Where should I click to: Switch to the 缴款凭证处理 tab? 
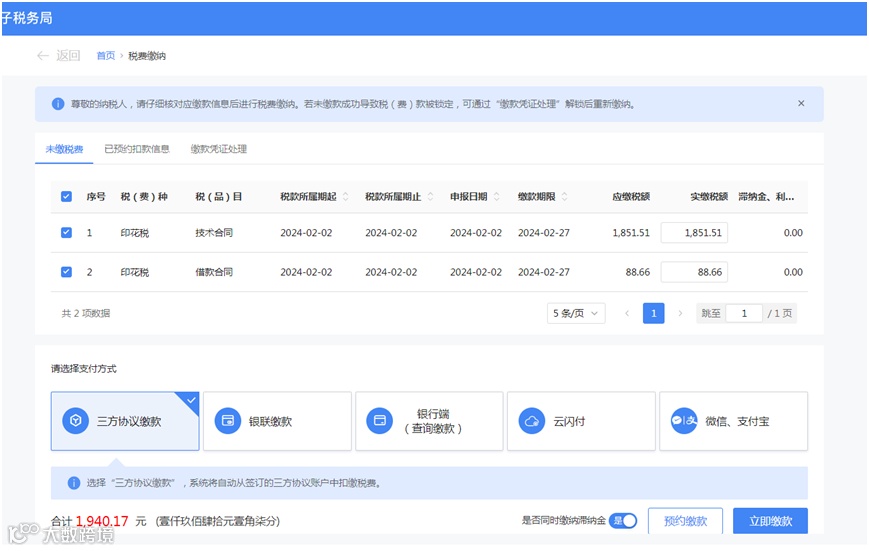pyautogui.click(x=218, y=149)
